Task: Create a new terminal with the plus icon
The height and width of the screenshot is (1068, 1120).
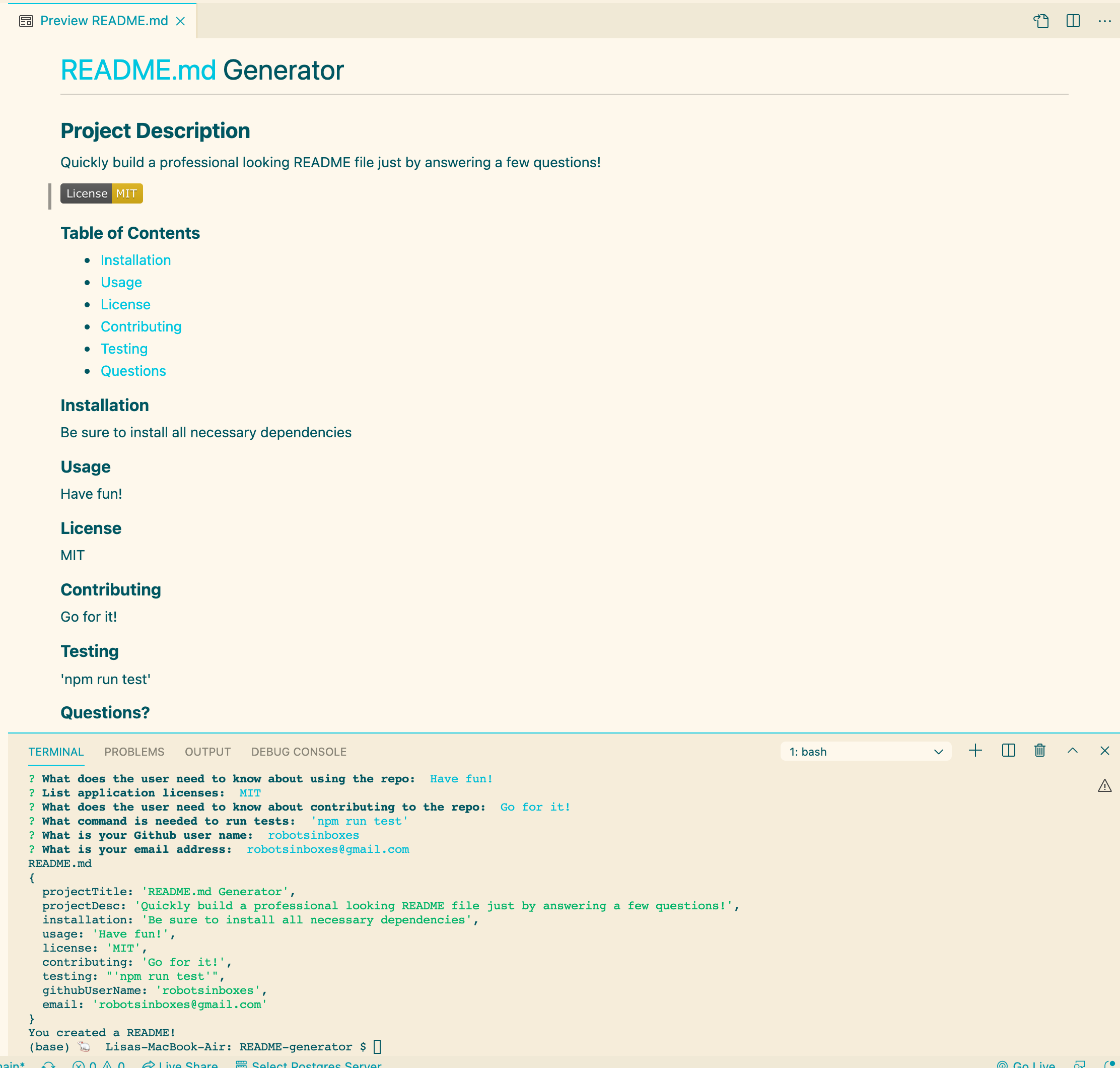Action: tap(975, 750)
